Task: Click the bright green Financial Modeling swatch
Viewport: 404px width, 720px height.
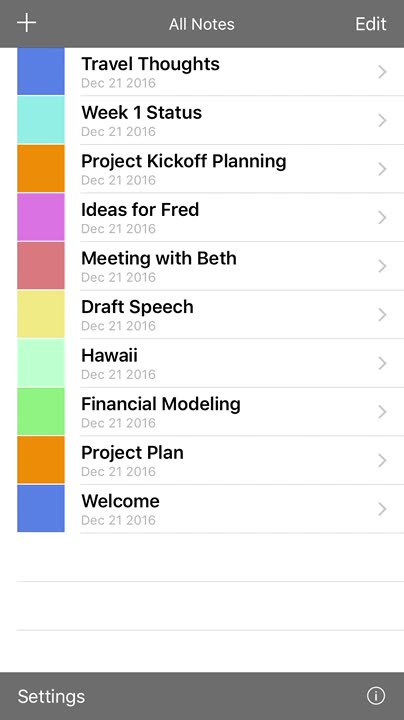Action: (x=41, y=411)
